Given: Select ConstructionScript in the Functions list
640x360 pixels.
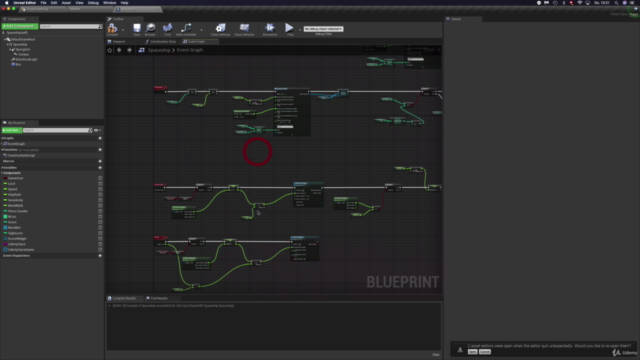Looking at the screenshot, I should point(21,156).
